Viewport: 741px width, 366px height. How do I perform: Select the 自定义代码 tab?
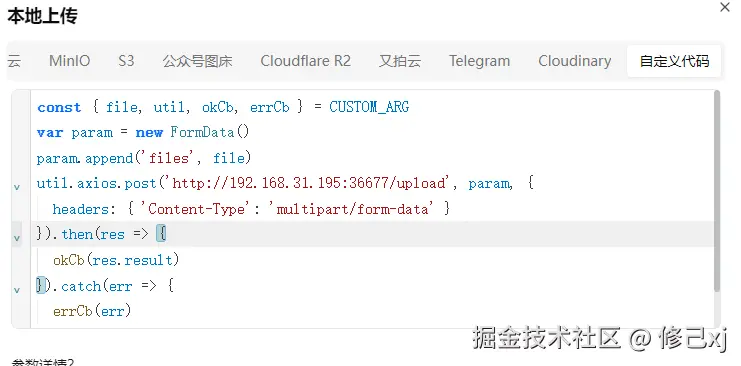(674, 61)
